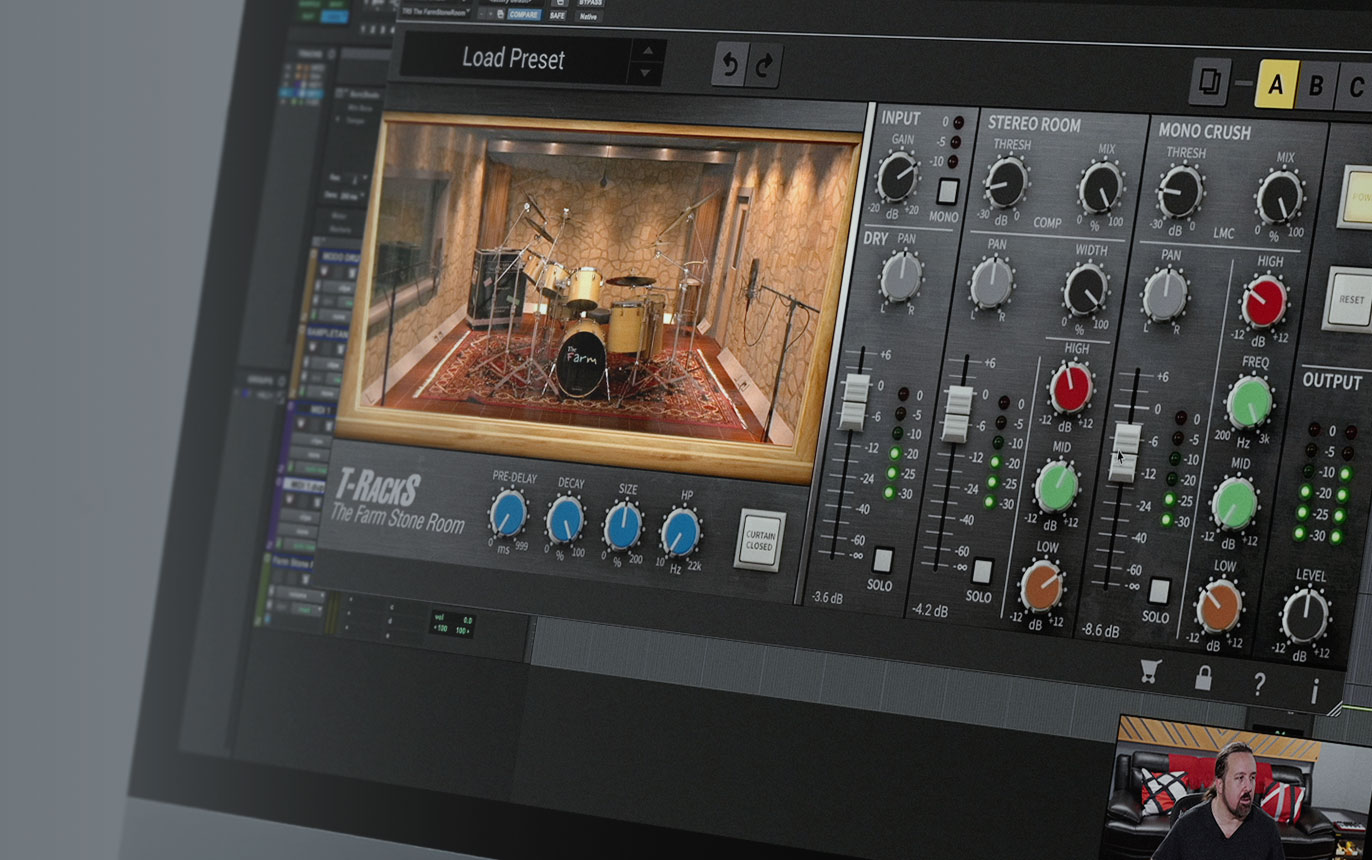Enable SOLO on the Stereo Room channel
The width and height of the screenshot is (1372, 860).
(982, 571)
